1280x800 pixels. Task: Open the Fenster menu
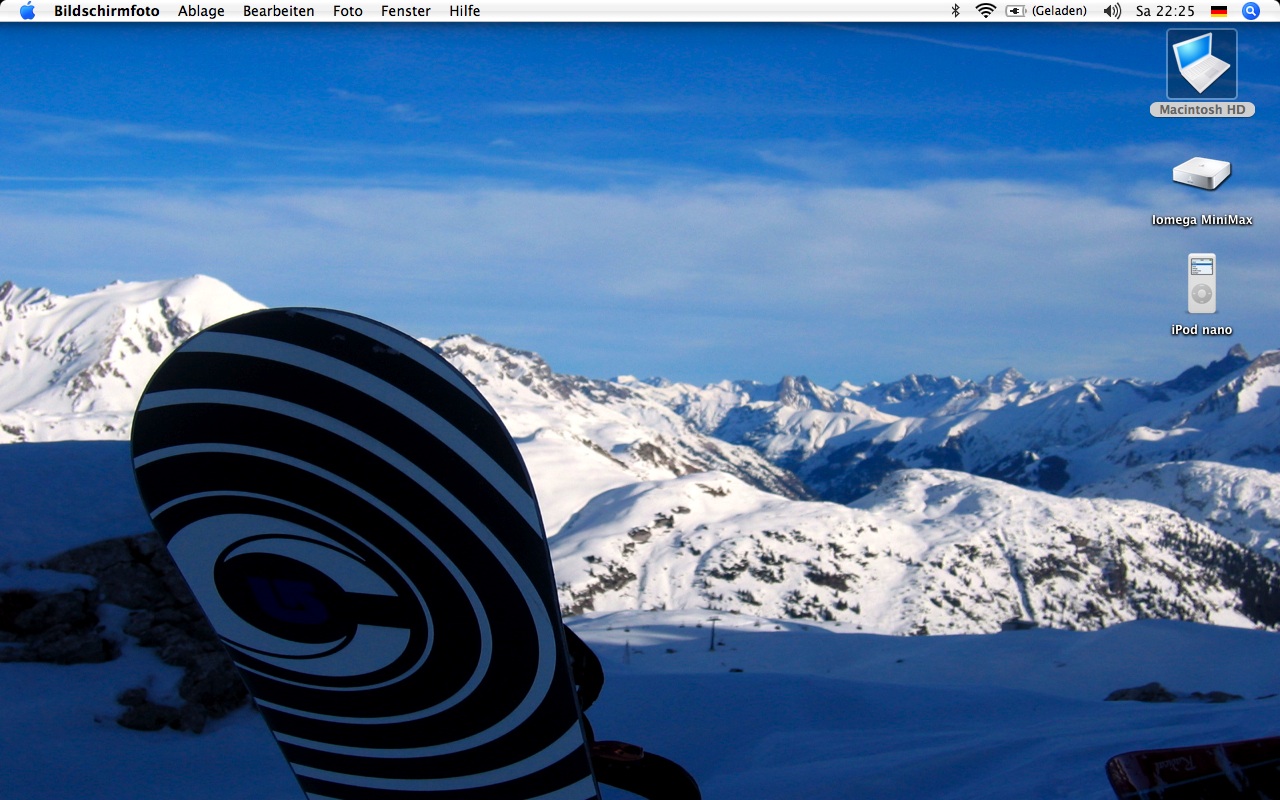click(x=405, y=11)
